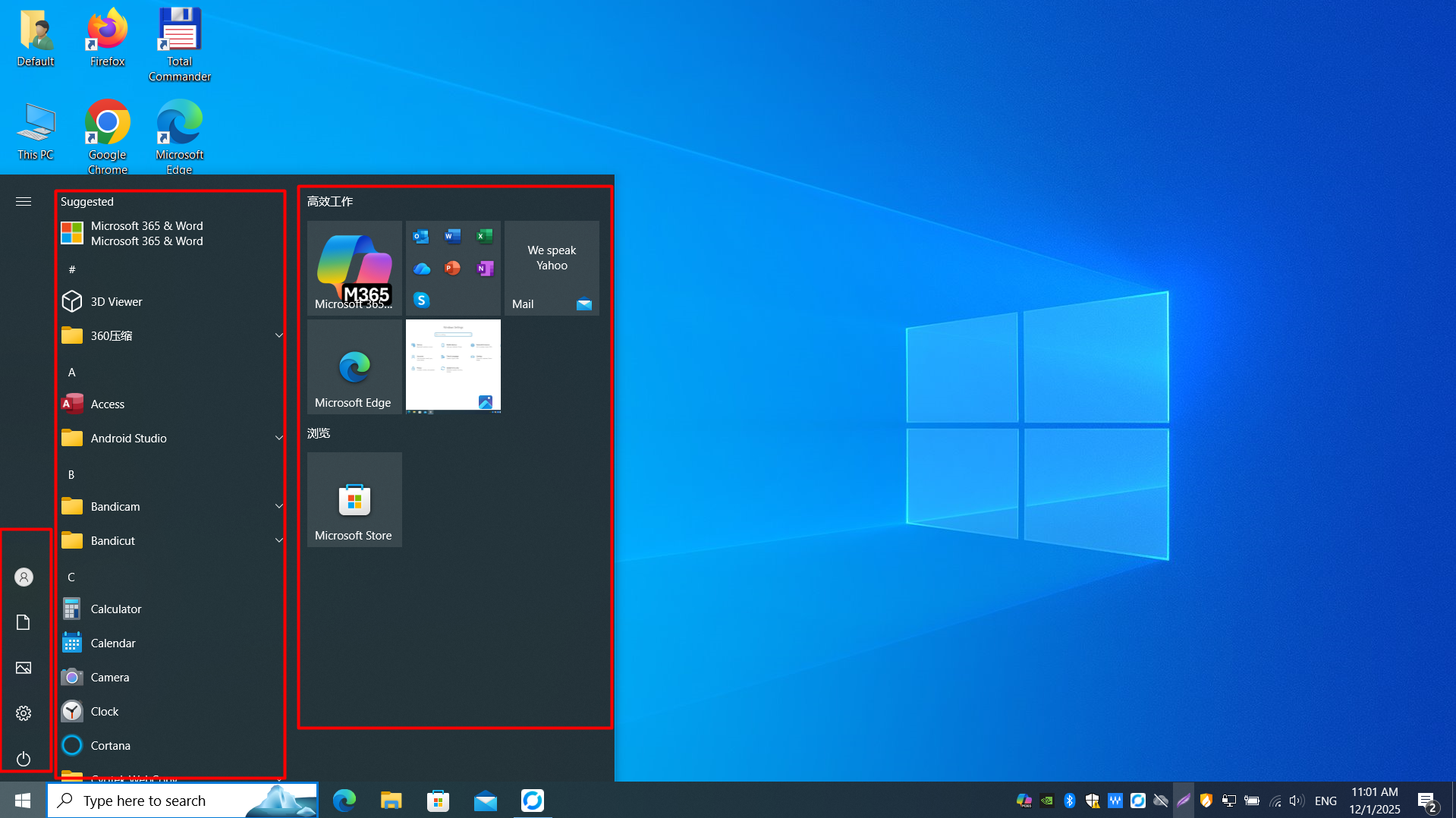Click the blue circular-arrow taskbar app
The height and width of the screenshot is (818, 1456).
[x=533, y=800]
